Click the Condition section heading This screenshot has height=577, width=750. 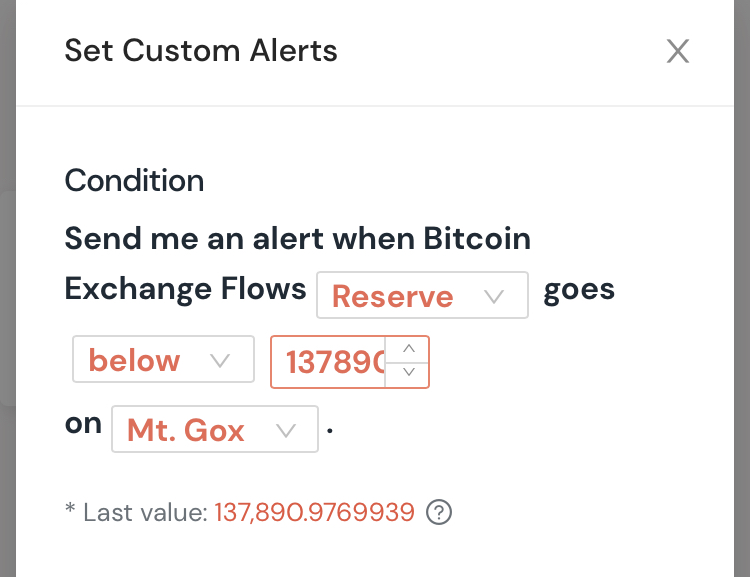(x=134, y=181)
